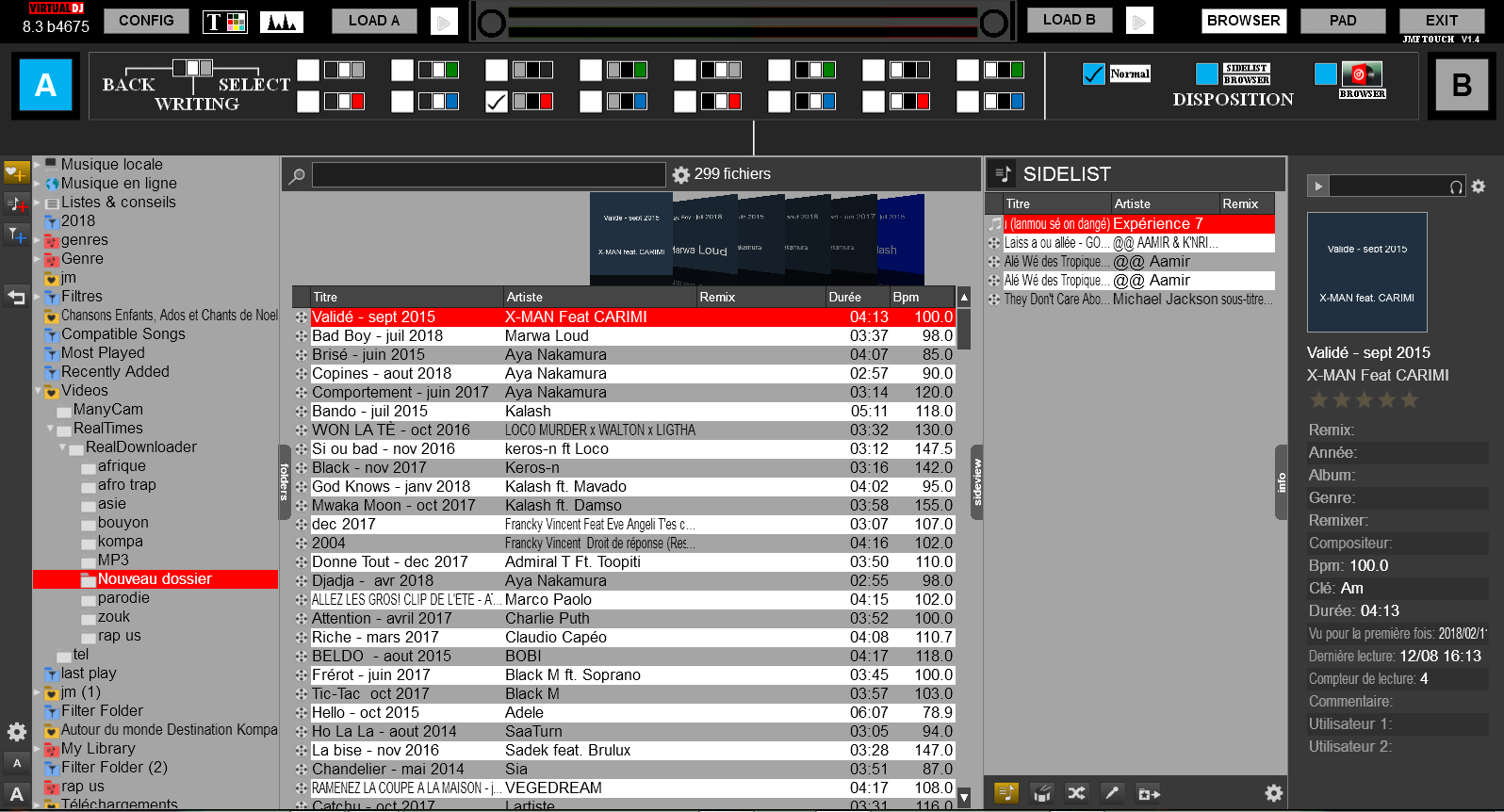Expand Listes & conseils node
1504x812 pixels.
tap(38, 203)
